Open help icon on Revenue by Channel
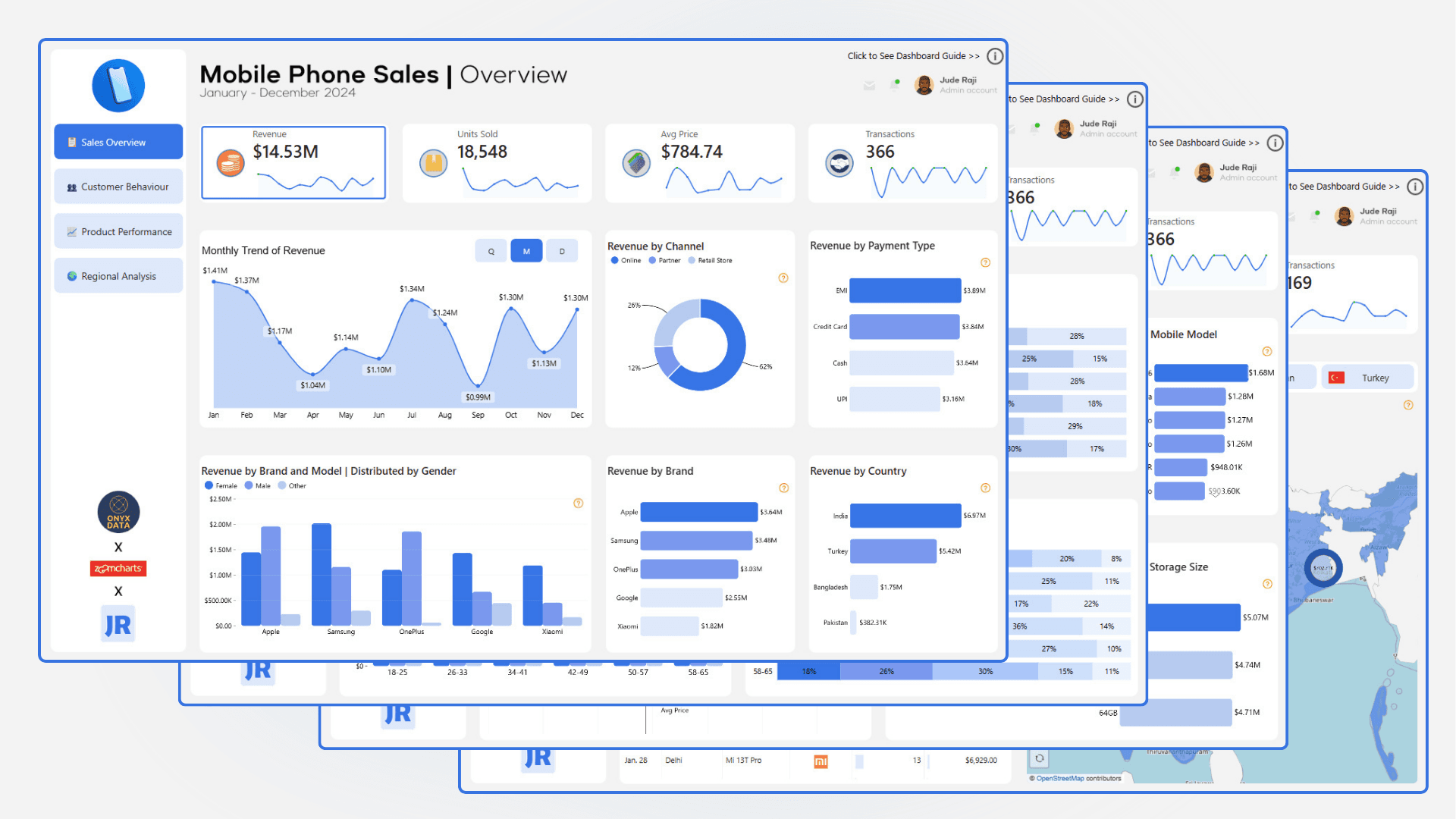The height and width of the screenshot is (819, 1456). (x=783, y=278)
